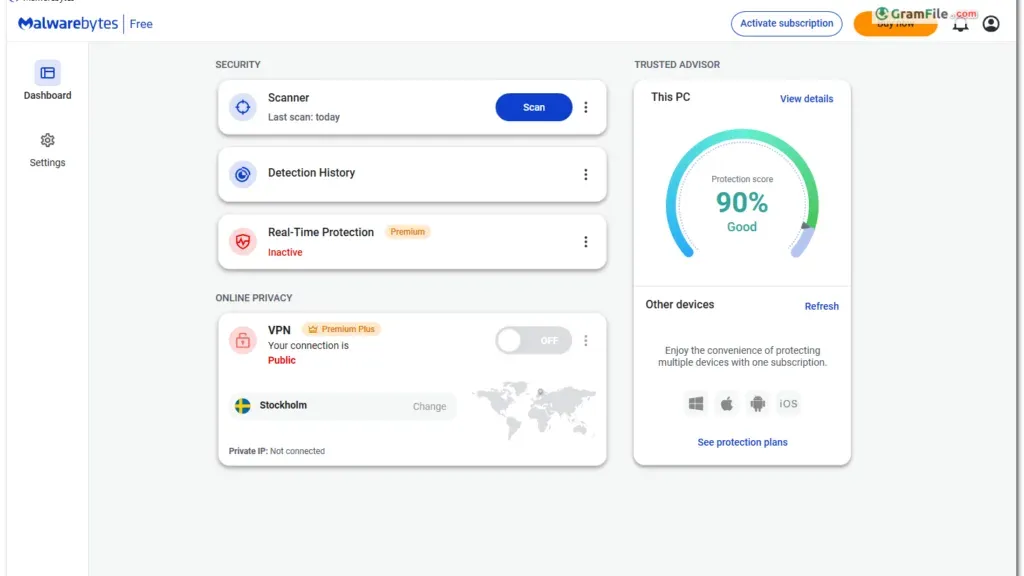Change the Stockholm VPN location
This screenshot has height=576, width=1024.
point(429,406)
